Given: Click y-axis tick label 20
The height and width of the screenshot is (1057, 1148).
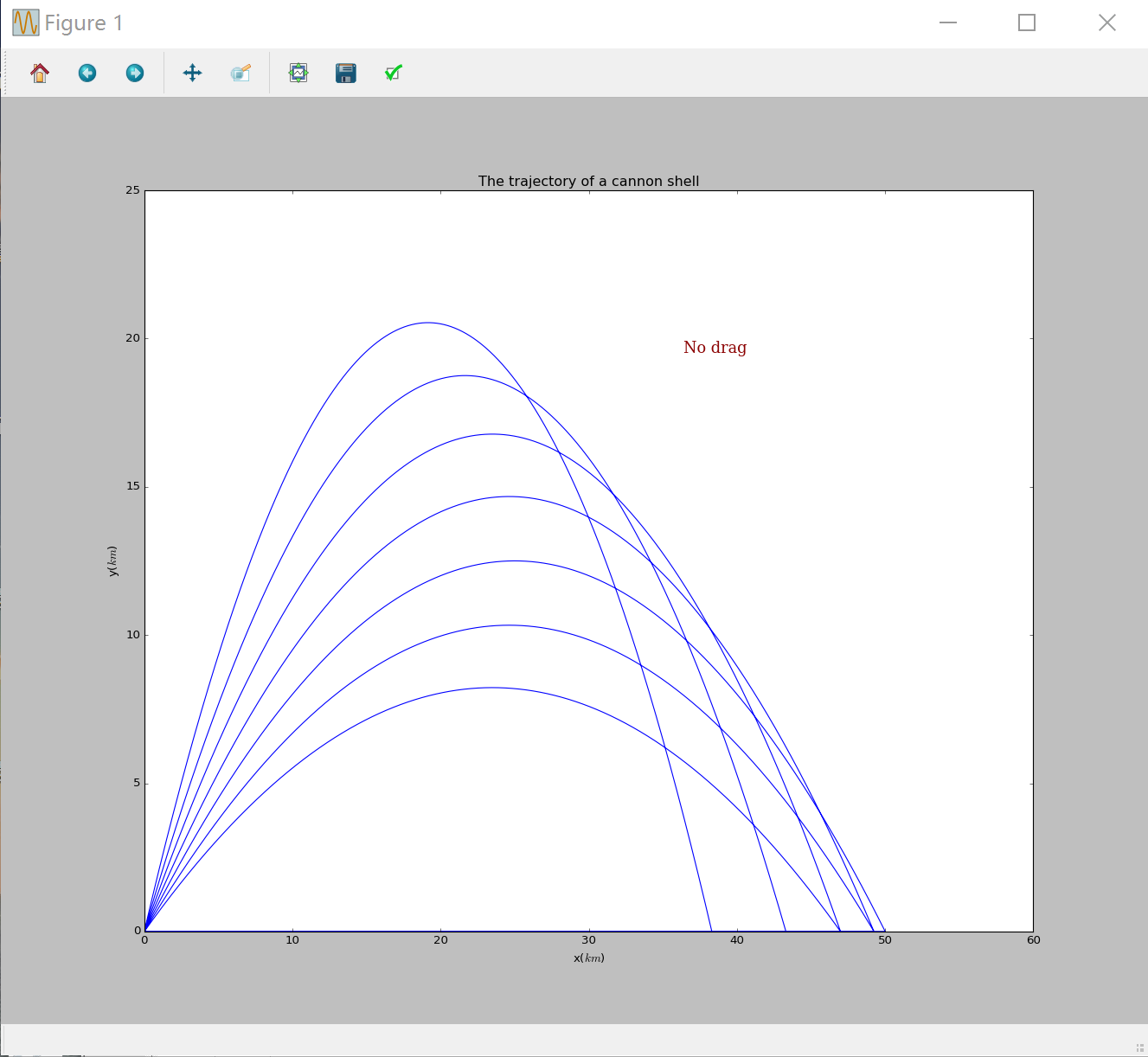Looking at the screenshot, I should (x=133, y=338).
